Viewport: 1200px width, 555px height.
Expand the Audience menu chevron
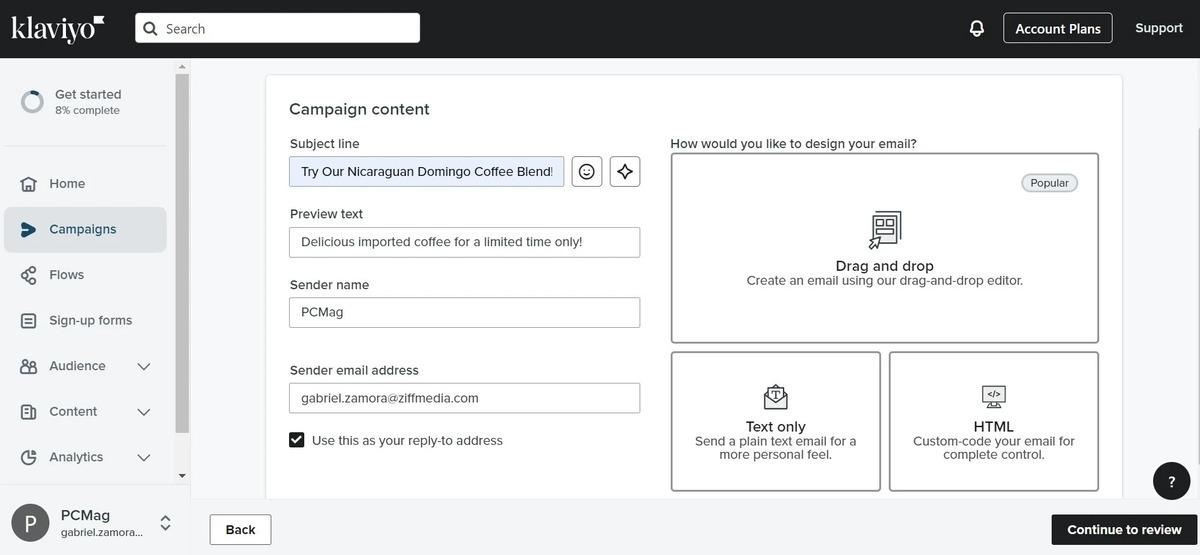pos(144,367)
